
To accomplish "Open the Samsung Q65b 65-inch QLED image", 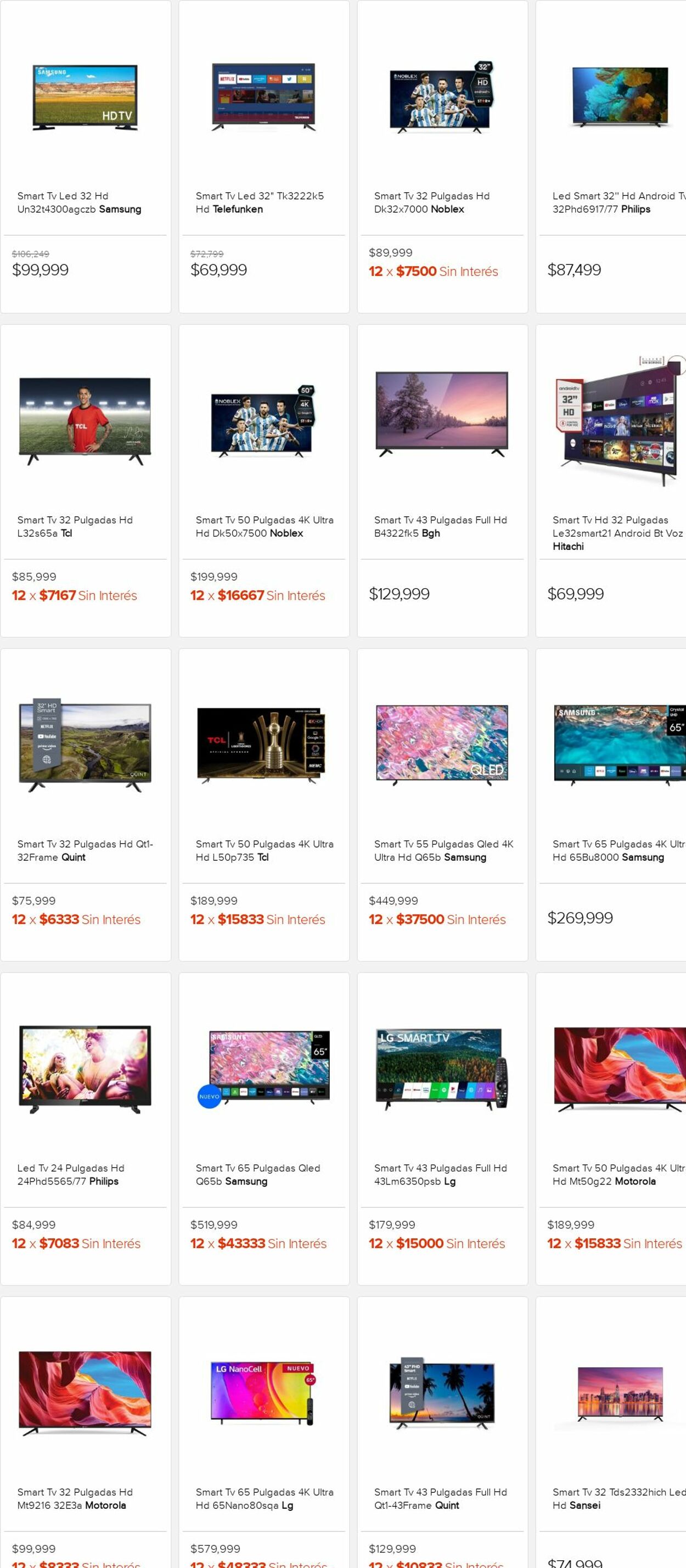I will point(263,1069).
